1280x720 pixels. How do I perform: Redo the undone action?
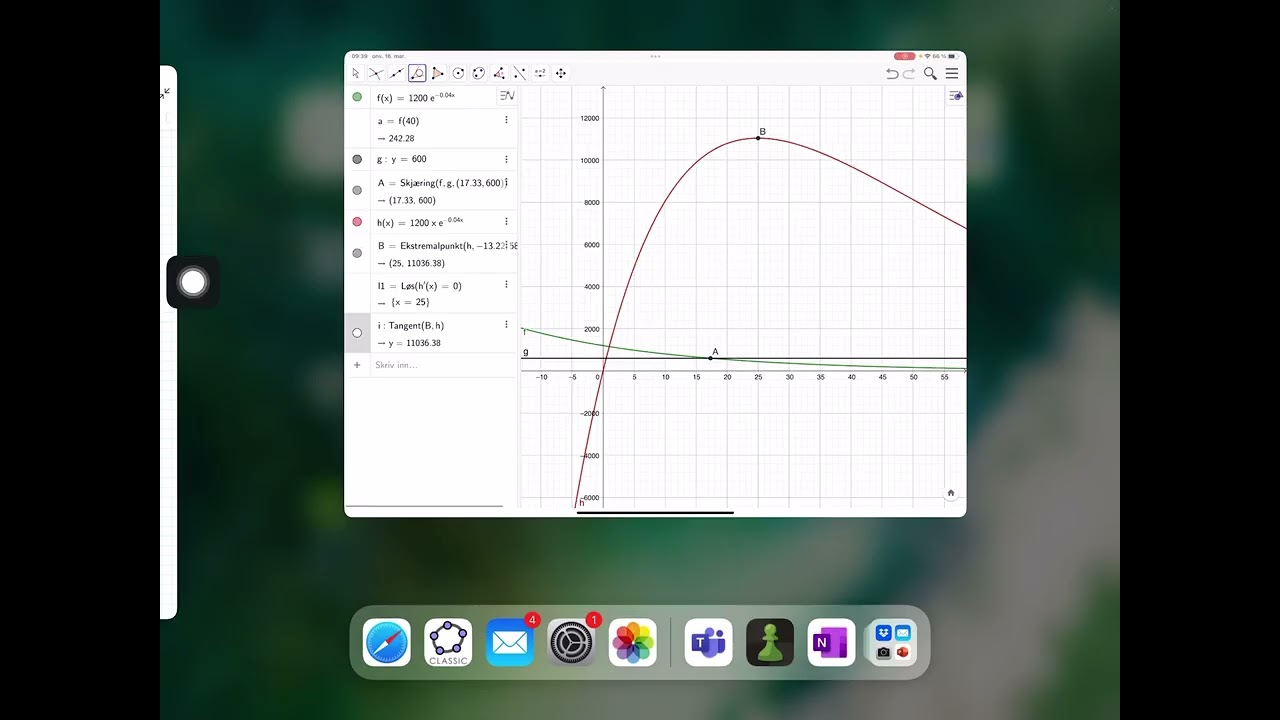pos(909,73)
